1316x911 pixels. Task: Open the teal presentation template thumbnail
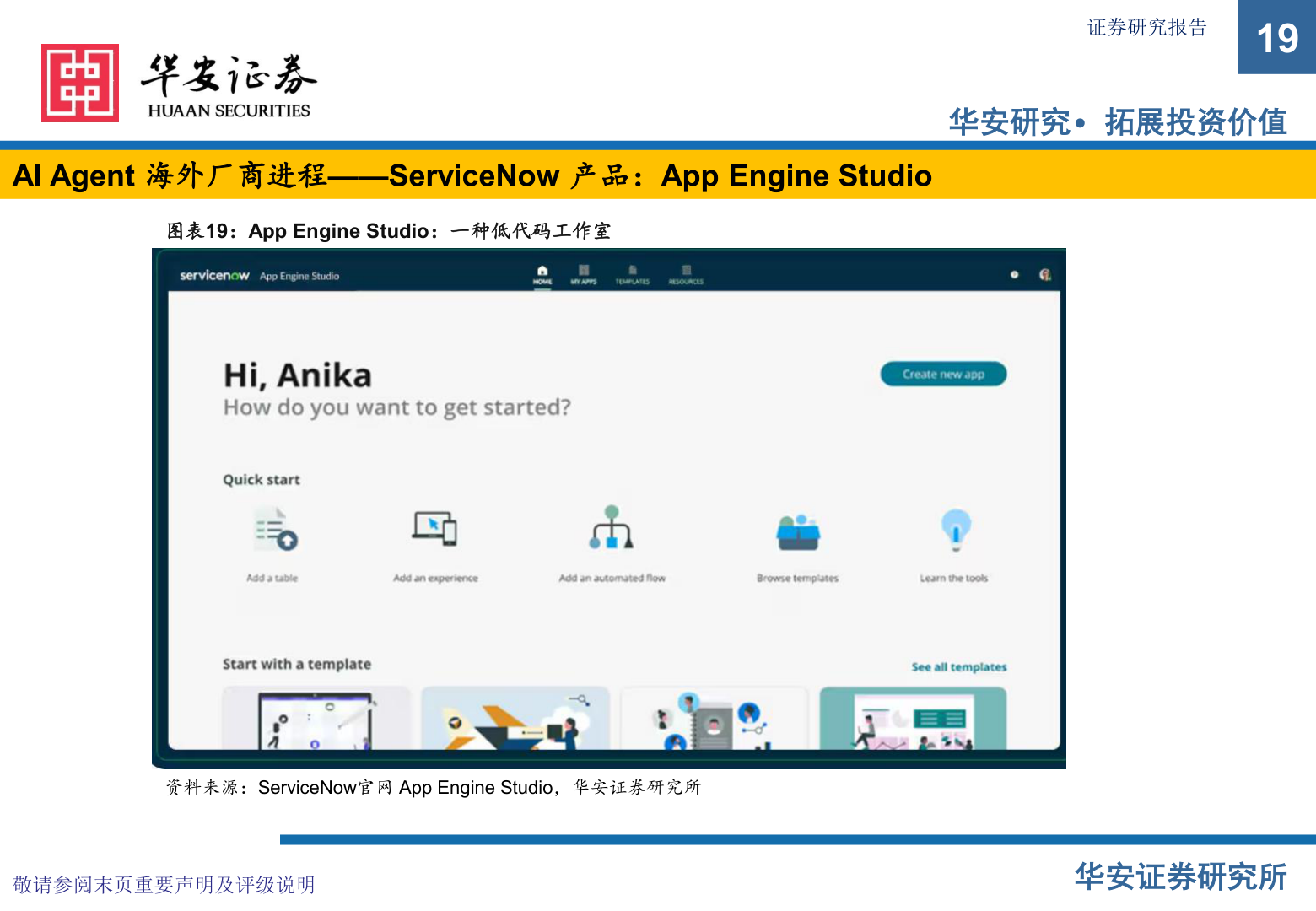[913, 719]
